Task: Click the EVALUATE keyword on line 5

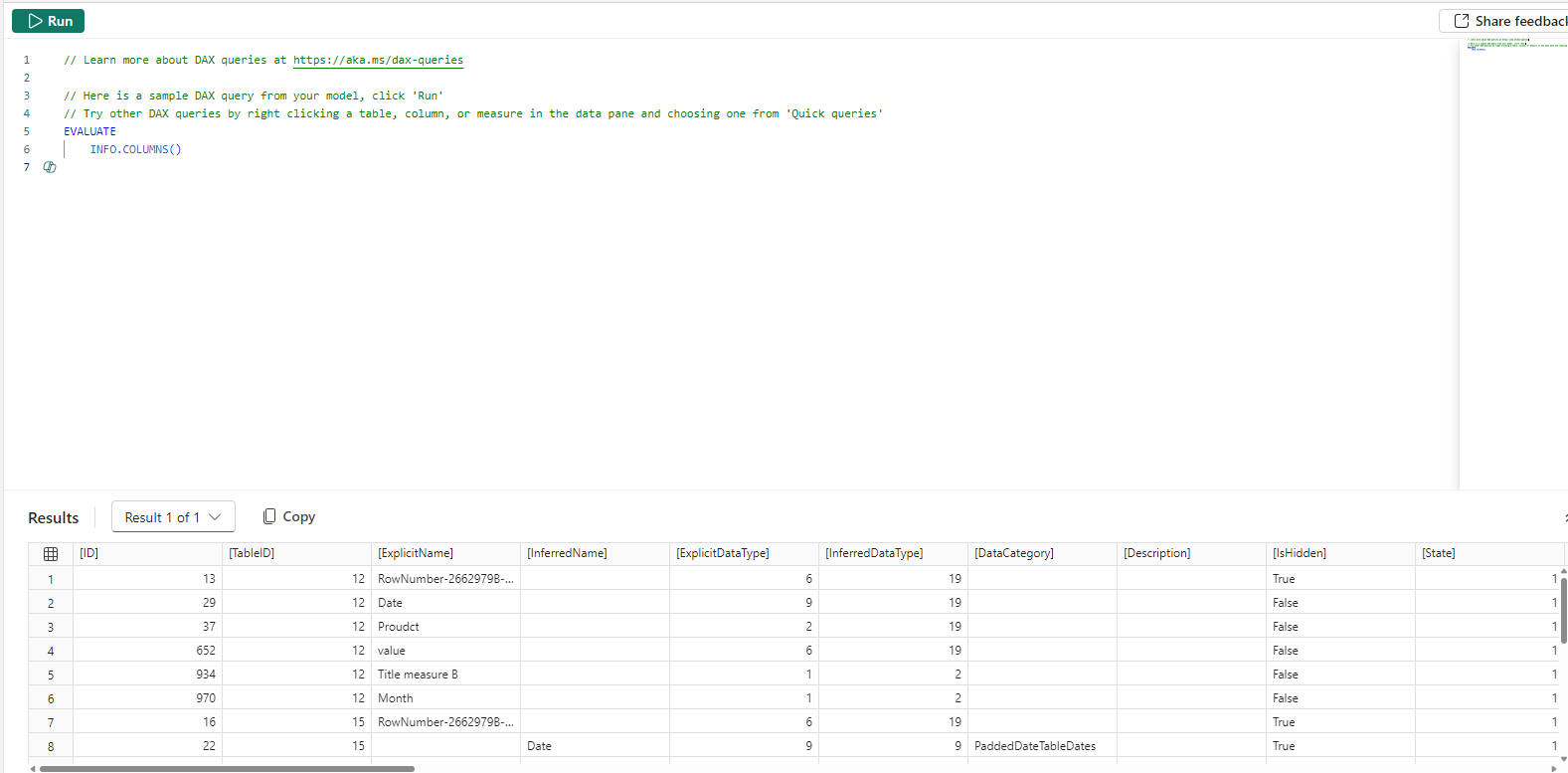Action: (89, 131)
